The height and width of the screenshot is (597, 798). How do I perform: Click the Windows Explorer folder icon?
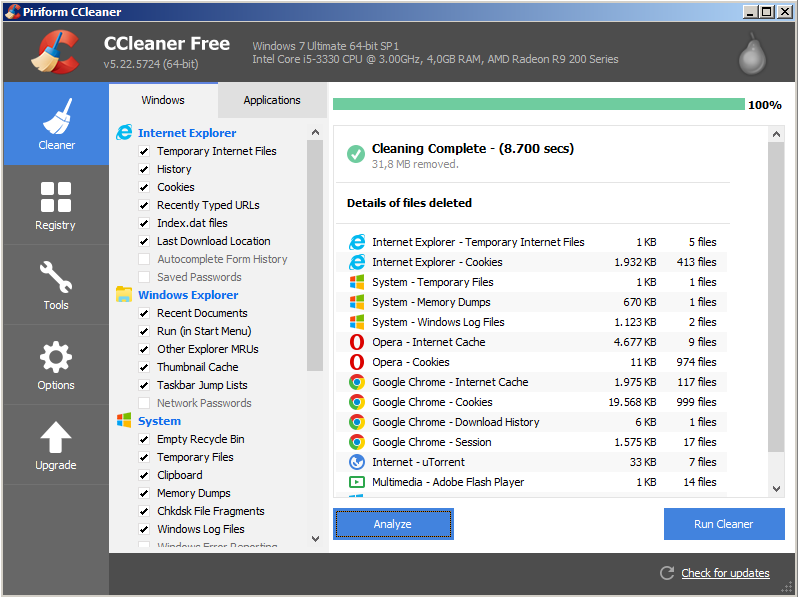tap(124, 295)
